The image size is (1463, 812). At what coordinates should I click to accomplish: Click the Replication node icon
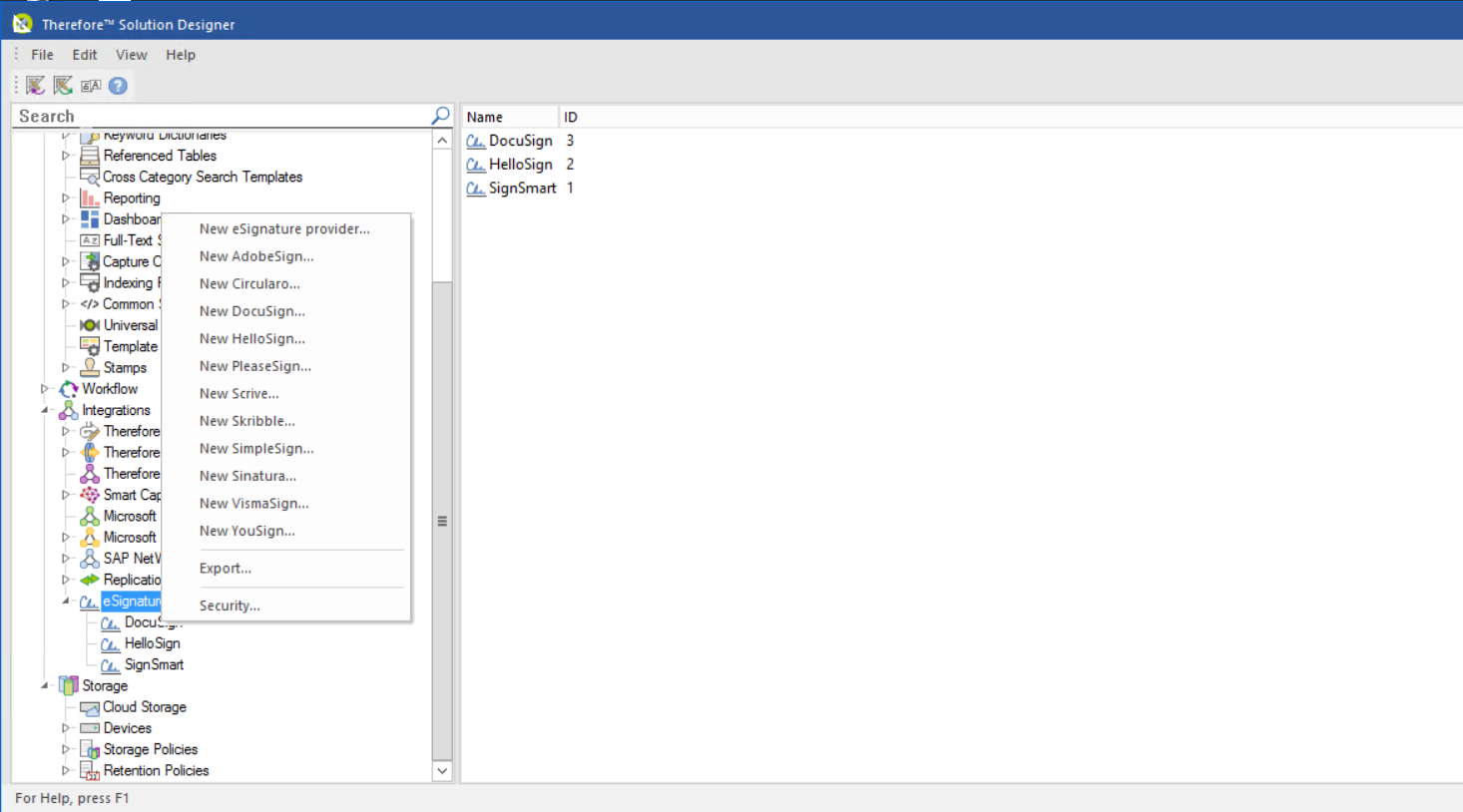90,580
